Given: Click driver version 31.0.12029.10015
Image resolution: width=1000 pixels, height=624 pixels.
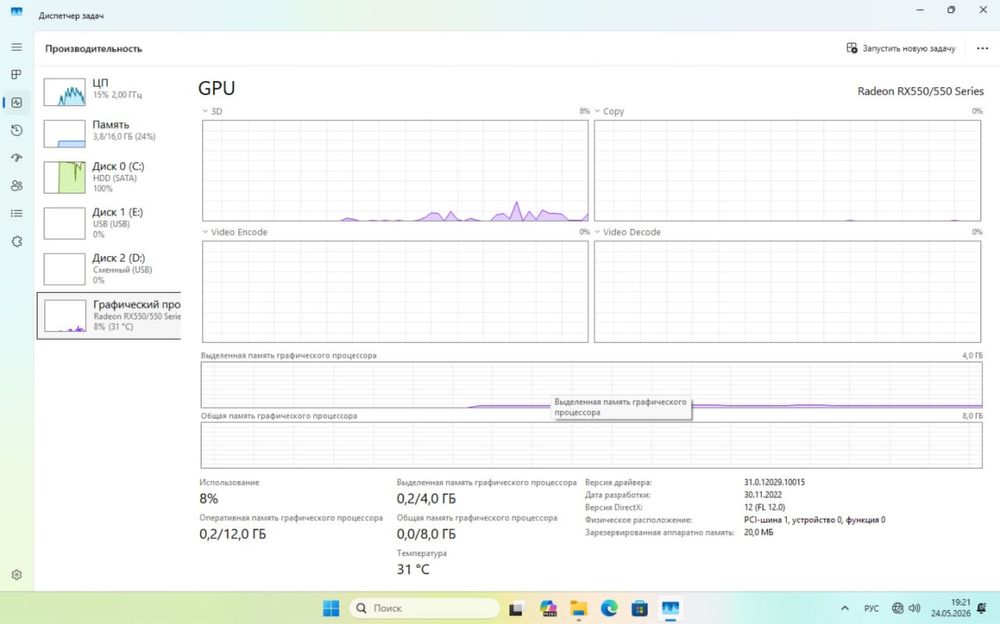Looking at the screenshot, I should point(774,482).
